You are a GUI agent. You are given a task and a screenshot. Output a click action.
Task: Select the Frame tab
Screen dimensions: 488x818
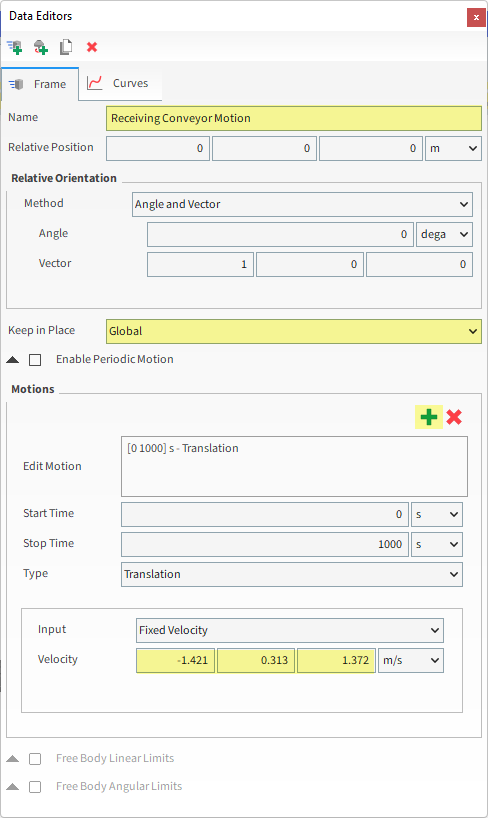pyautogui.click(x=40, y=84)
